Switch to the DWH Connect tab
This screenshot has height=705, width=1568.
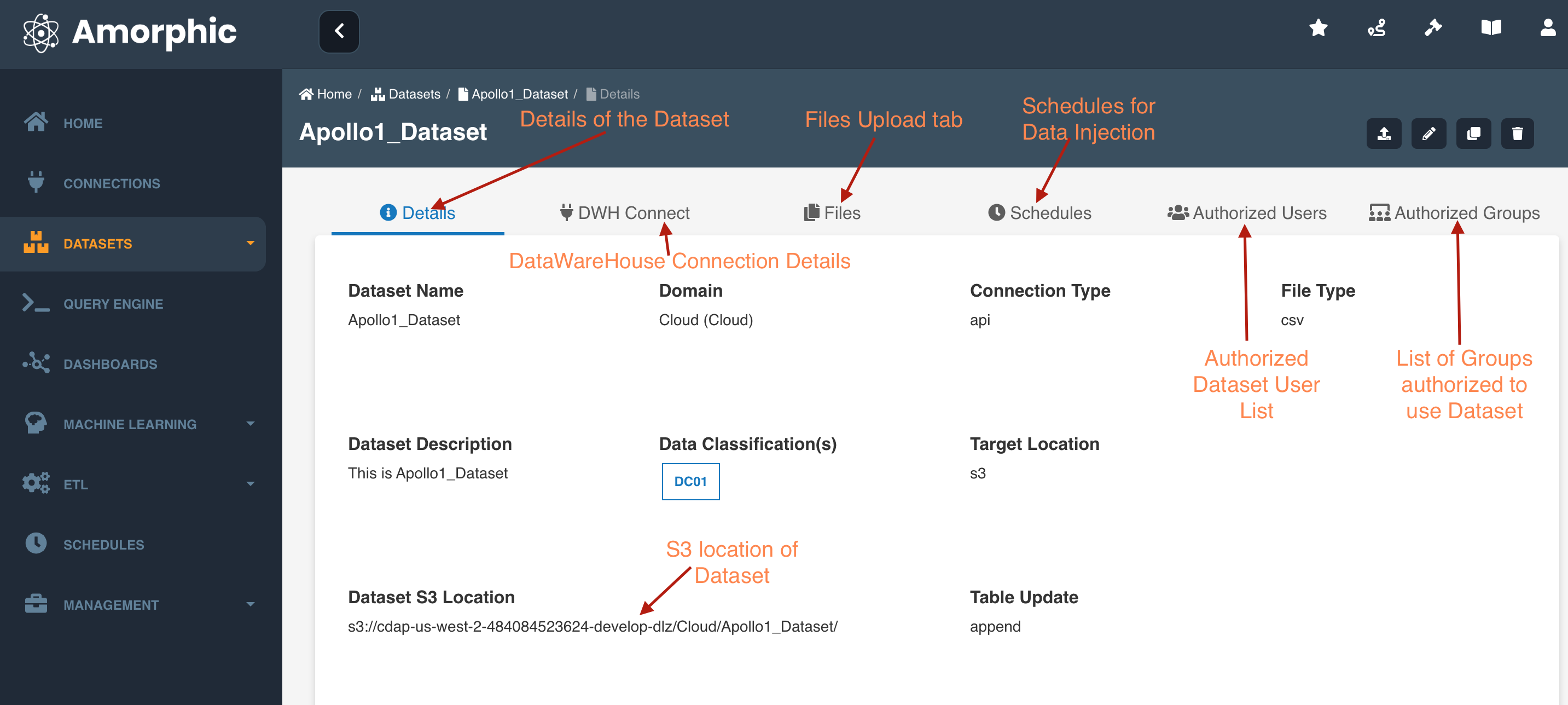(625, 213)
